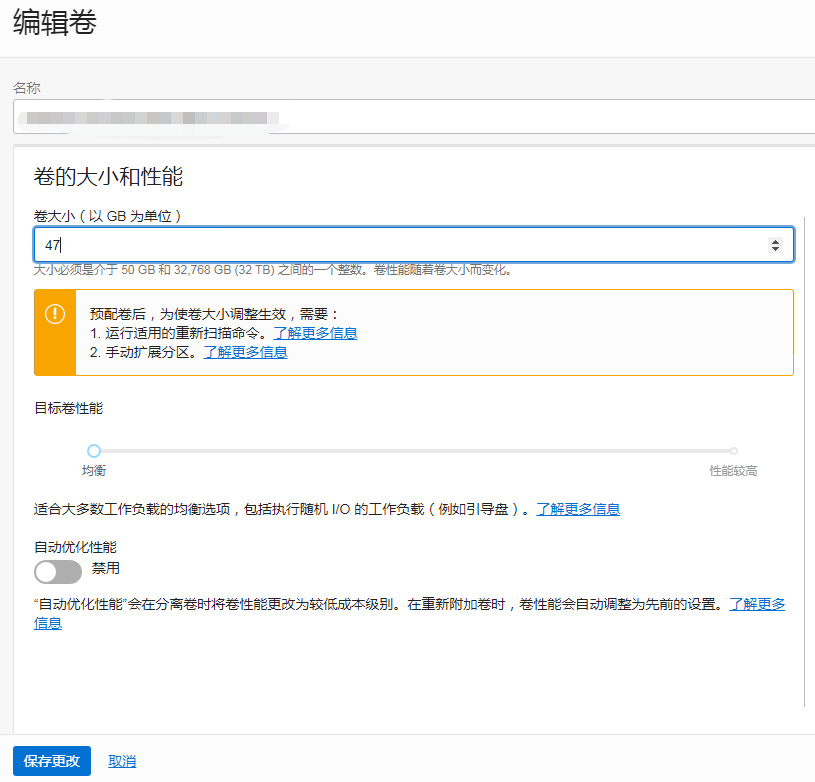Click the 卷的大小和性能 heading
815x782 pixels.
click(x=108, y=177)
